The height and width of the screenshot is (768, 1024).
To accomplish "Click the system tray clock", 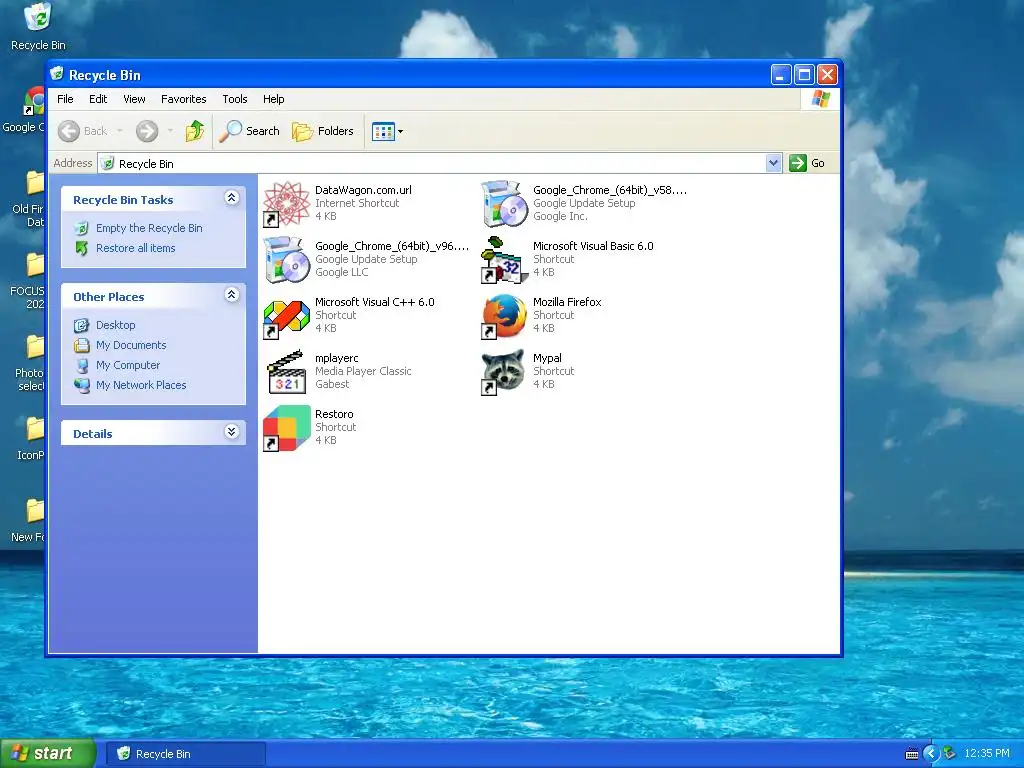I will coord(986,754).
